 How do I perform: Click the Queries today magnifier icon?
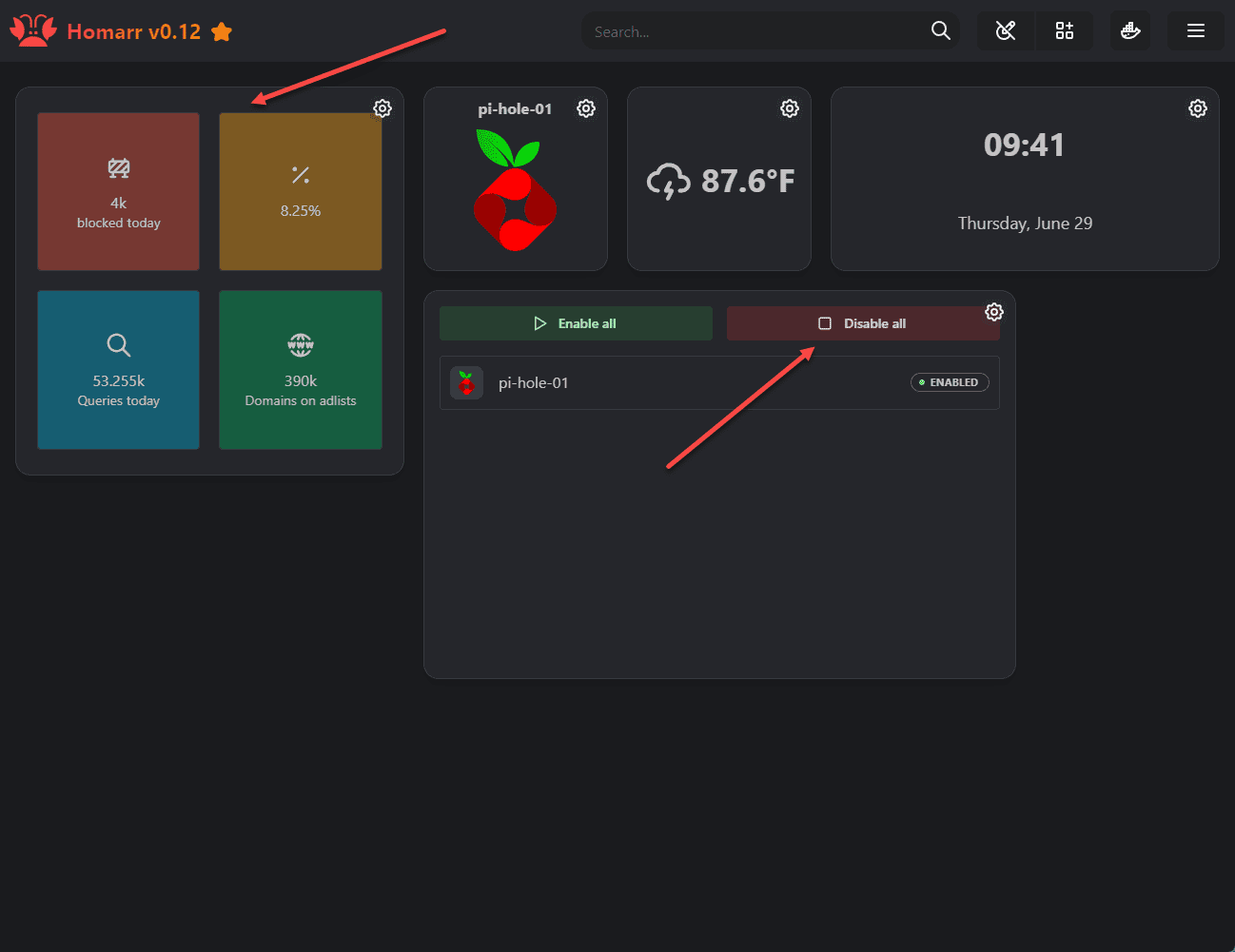pos(119,345)
